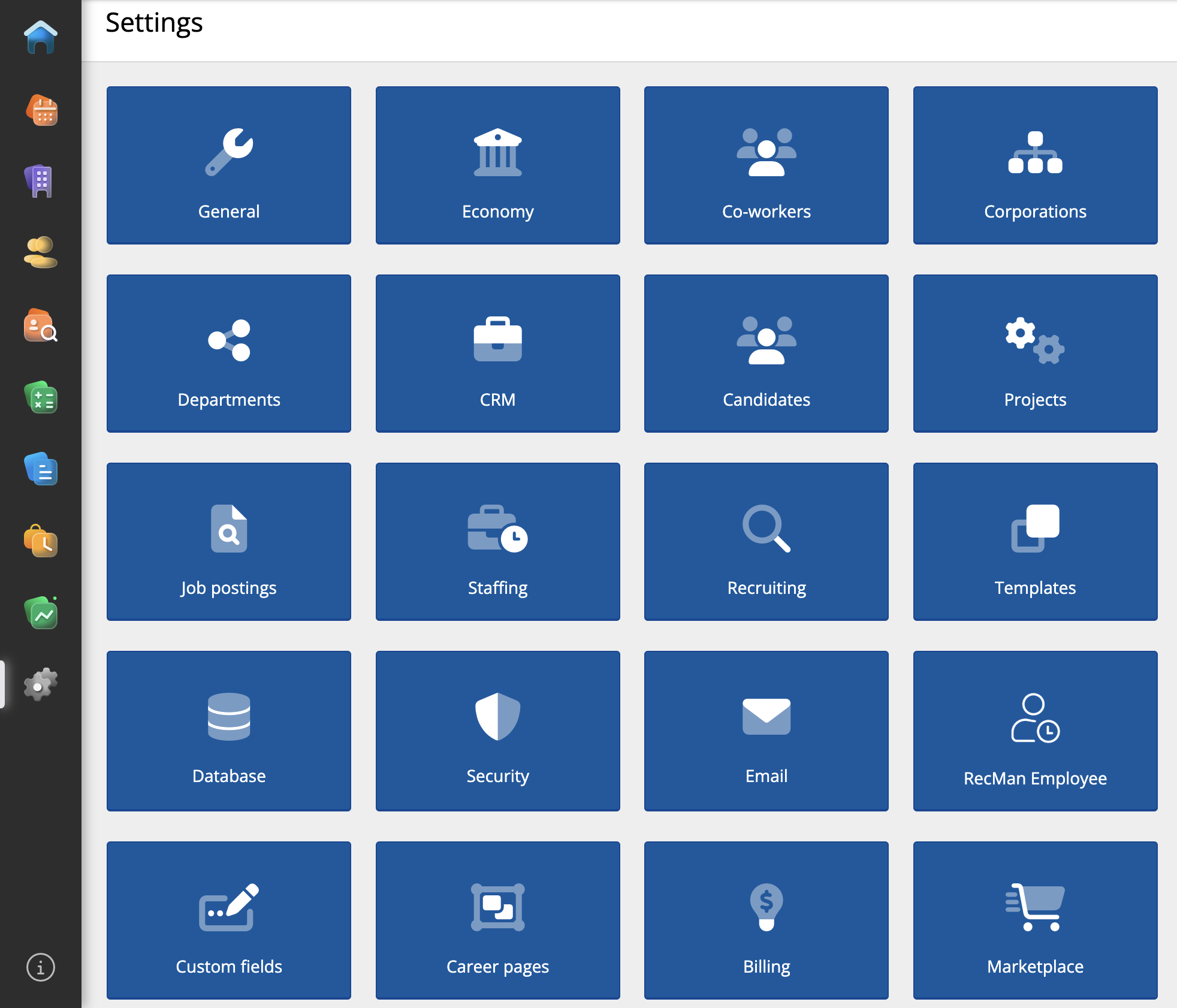Image resolution: width=1177 pixels, height=1008 pixels.
Task: Open General settings label
Action: pyautogui.click(x=229, y=212)
